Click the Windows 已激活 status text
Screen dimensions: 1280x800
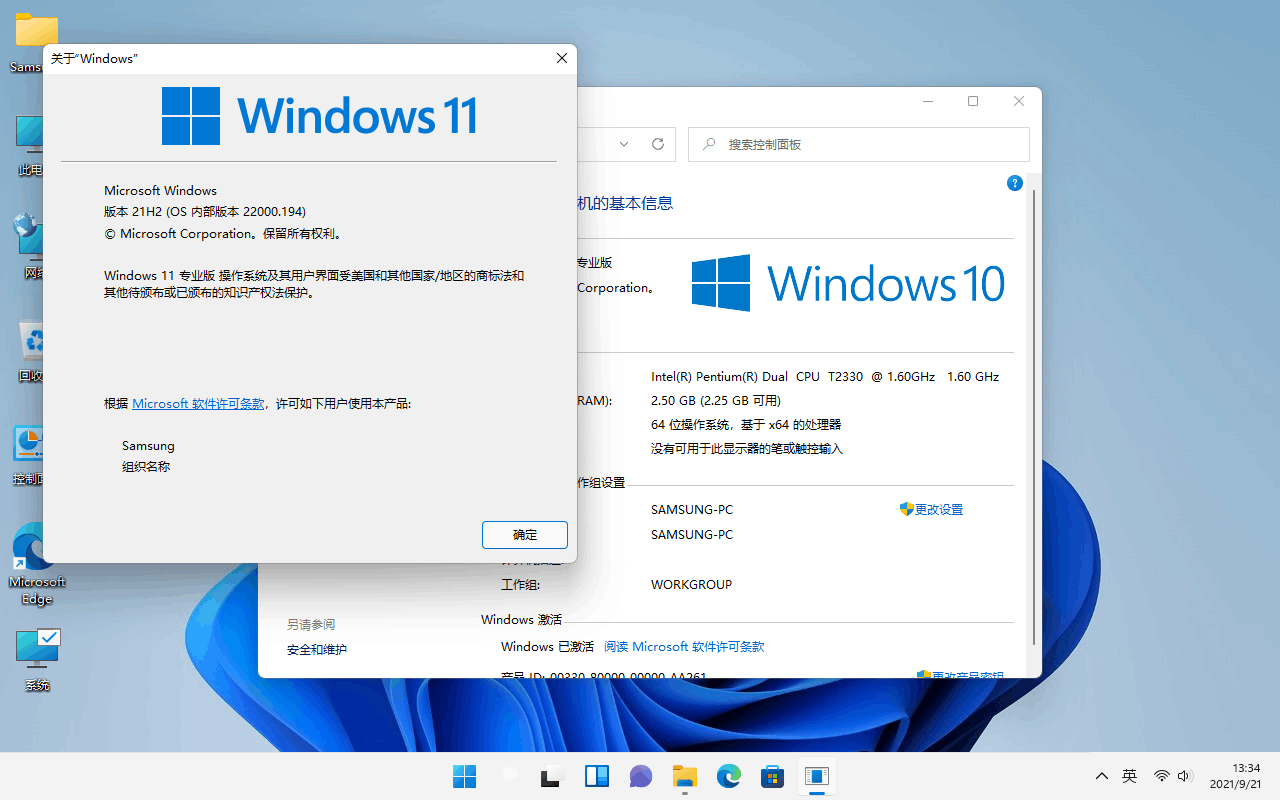(547, 647)
